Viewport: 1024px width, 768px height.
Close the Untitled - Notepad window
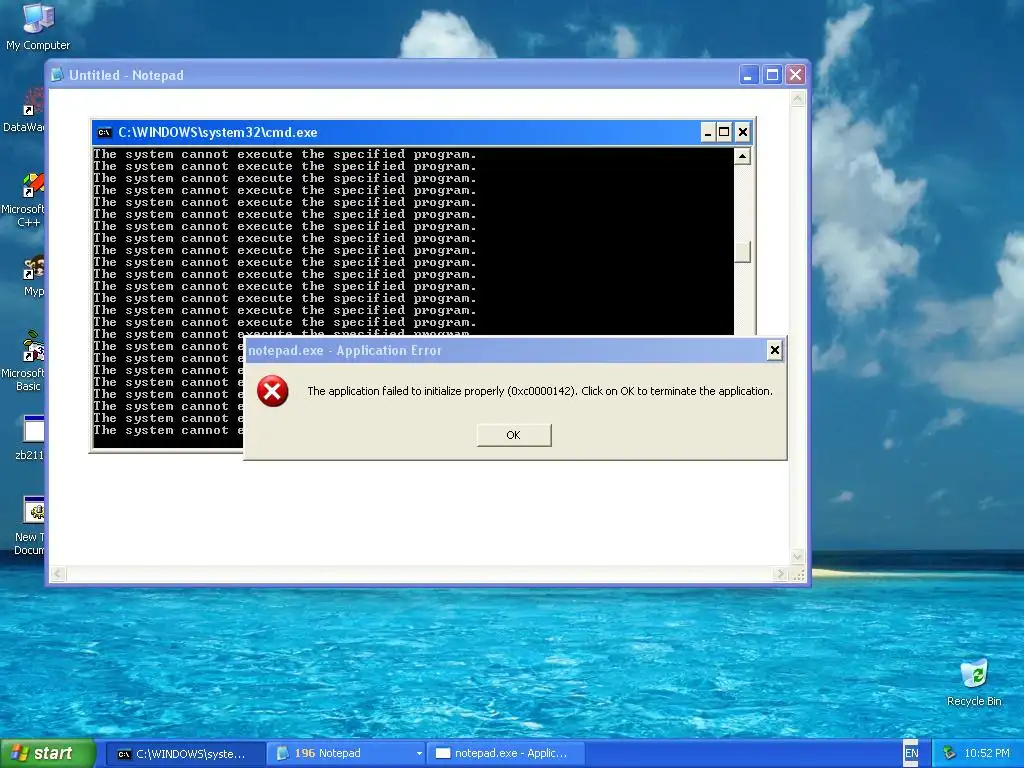click(x=795, y=75)
